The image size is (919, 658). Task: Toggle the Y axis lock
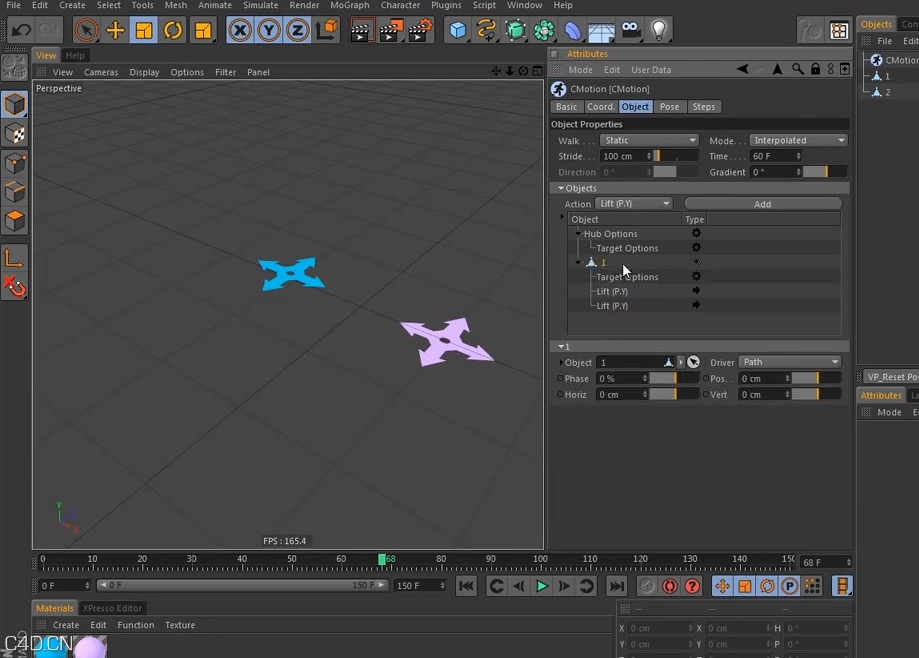coord(268,30)
